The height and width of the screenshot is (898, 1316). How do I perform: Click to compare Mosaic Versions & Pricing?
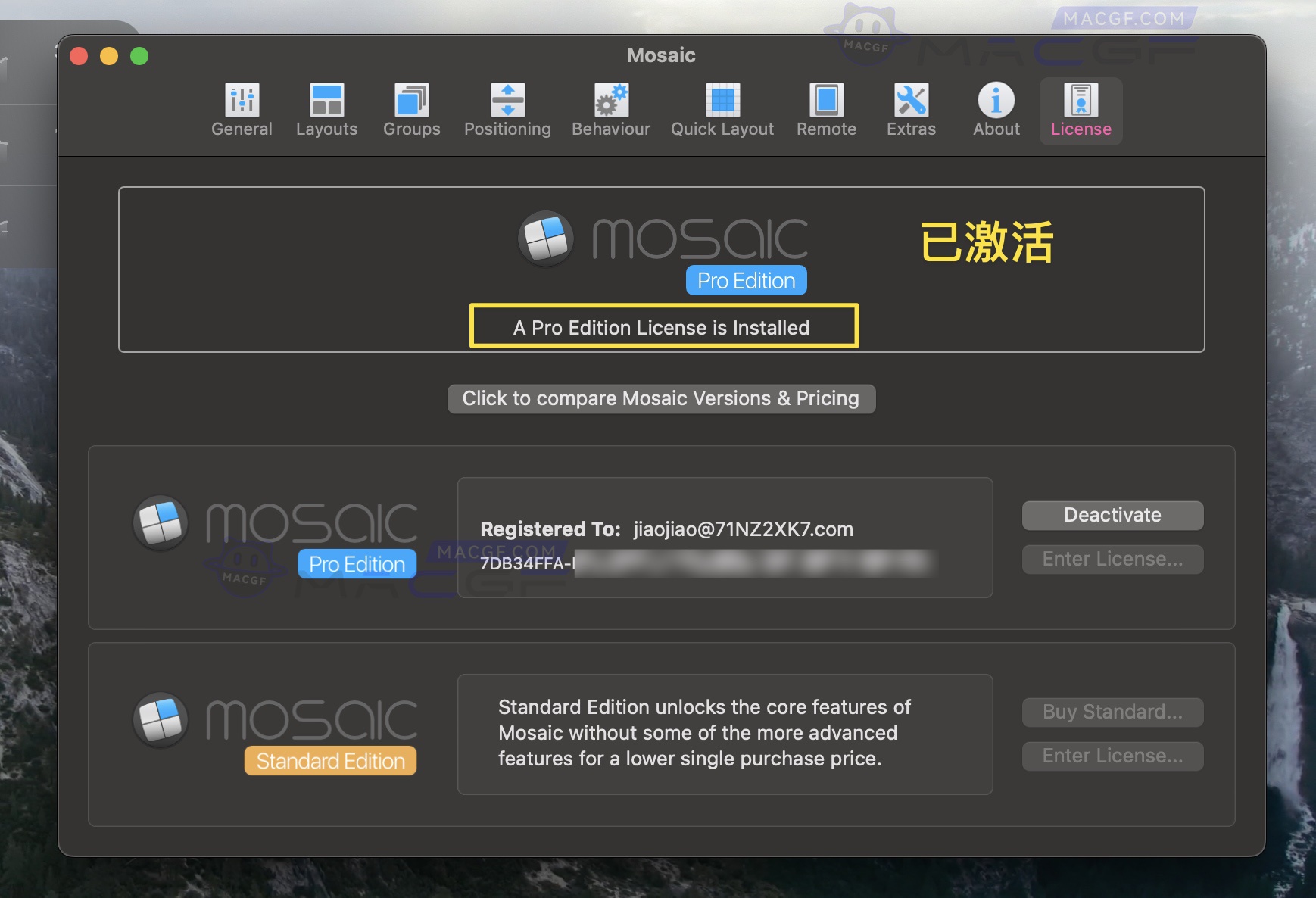pyautogui.click(x=661, y=398)
